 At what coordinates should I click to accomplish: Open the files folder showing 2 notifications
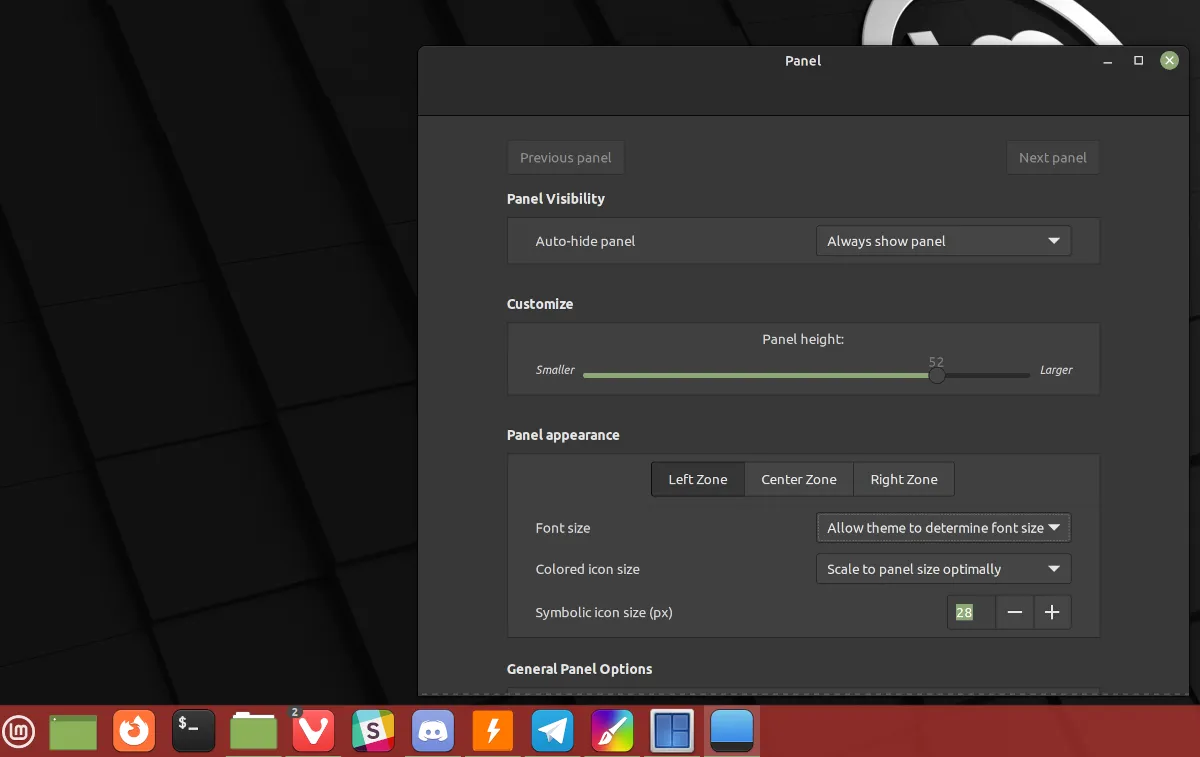[253, 731]
